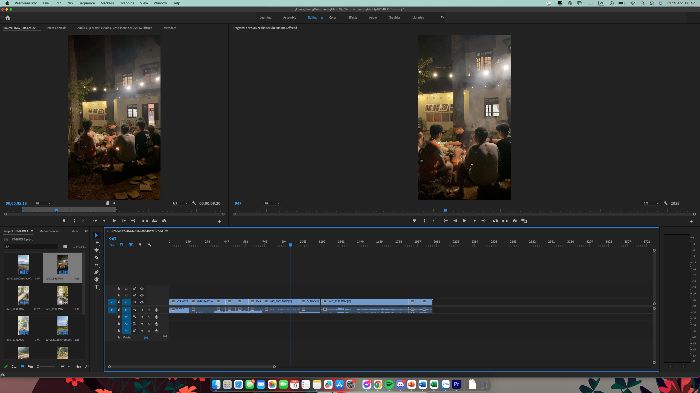The width and height of the screenshot is (700, 393).
Task: Expand Project panel tabs overflow chevron
Action: click(x=86, y=231)
